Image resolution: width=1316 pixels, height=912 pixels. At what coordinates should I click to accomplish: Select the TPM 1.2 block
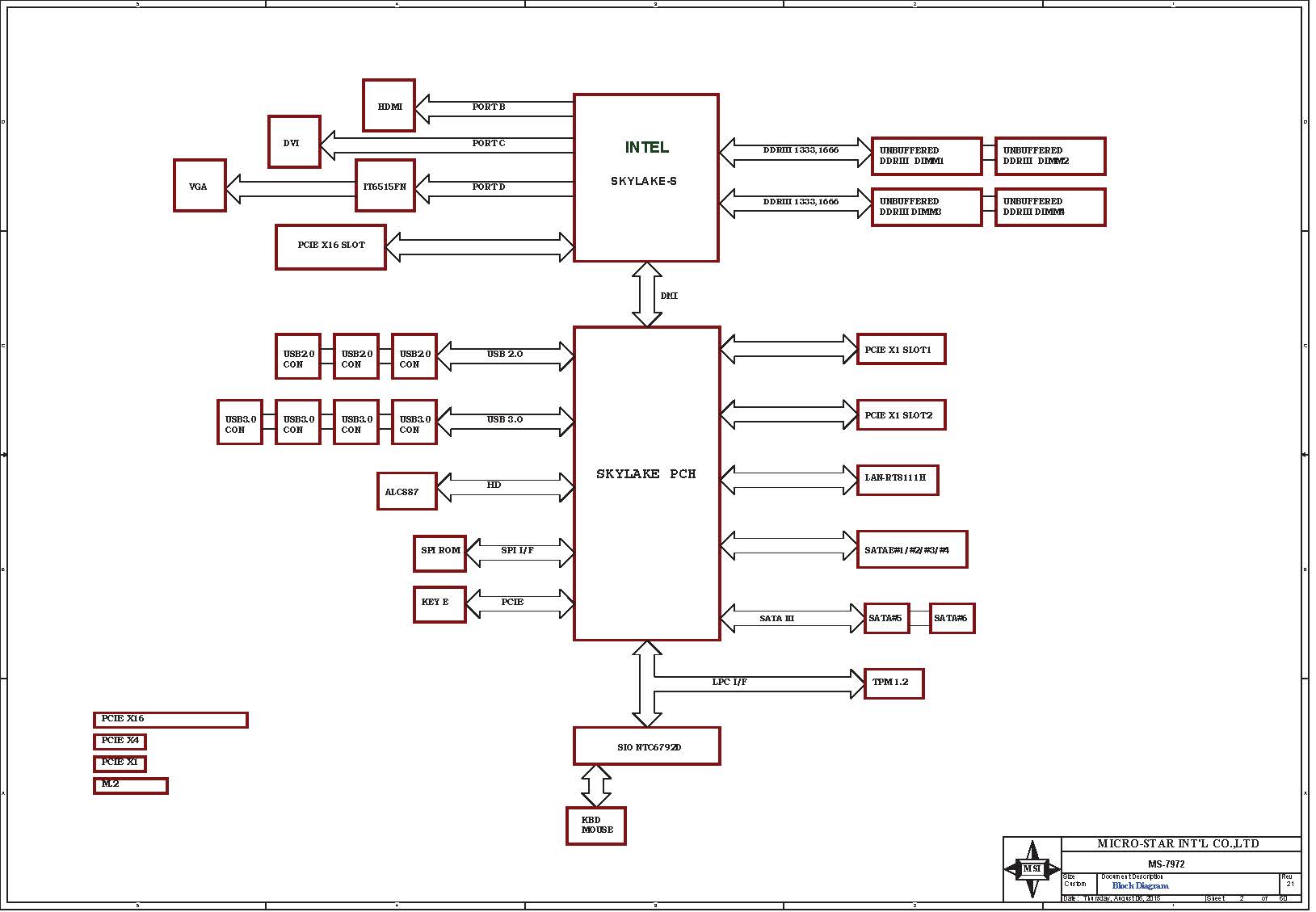893,683
